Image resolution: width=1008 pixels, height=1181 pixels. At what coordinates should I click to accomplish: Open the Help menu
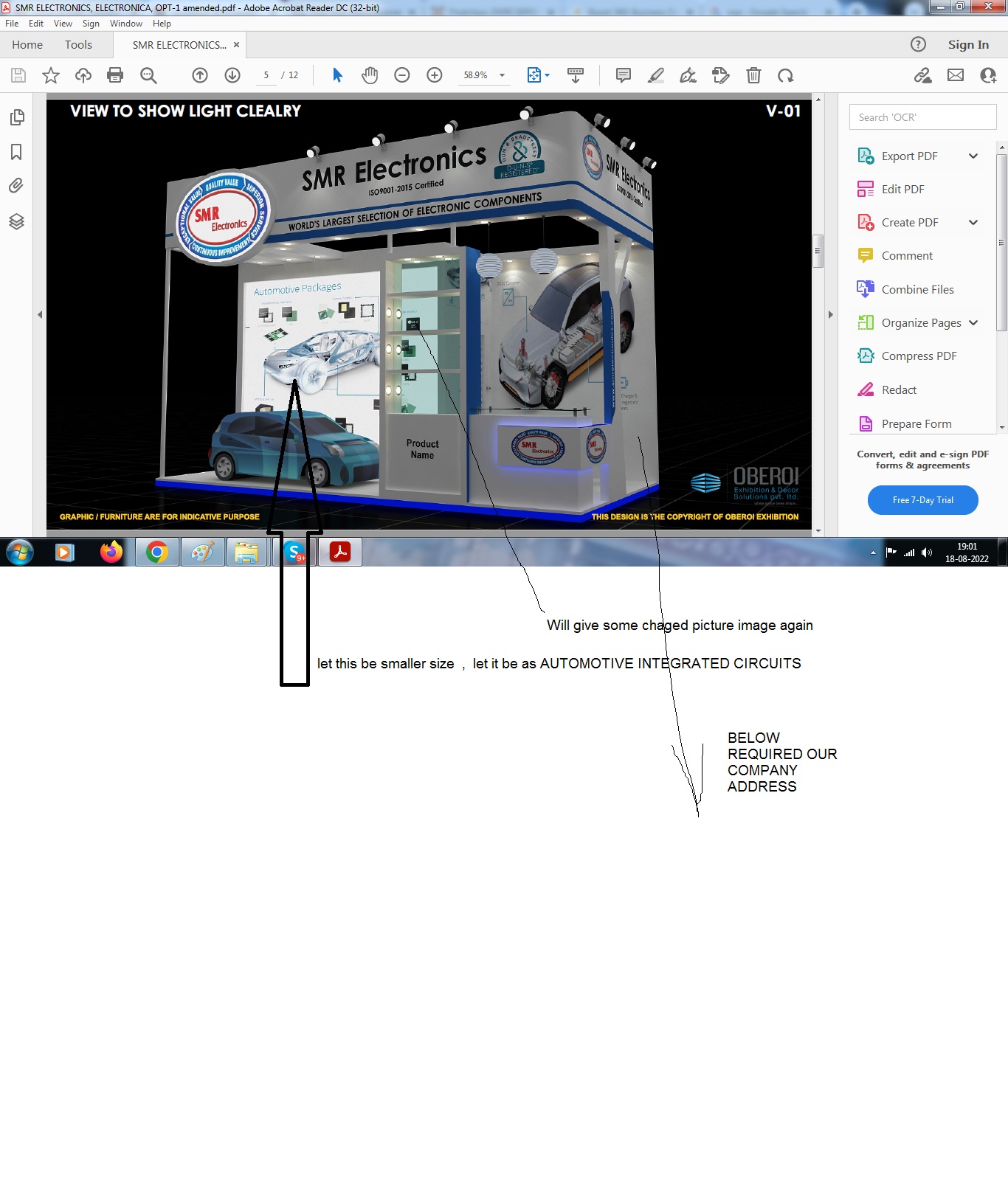pyautogui.click(x=162, y=24)
